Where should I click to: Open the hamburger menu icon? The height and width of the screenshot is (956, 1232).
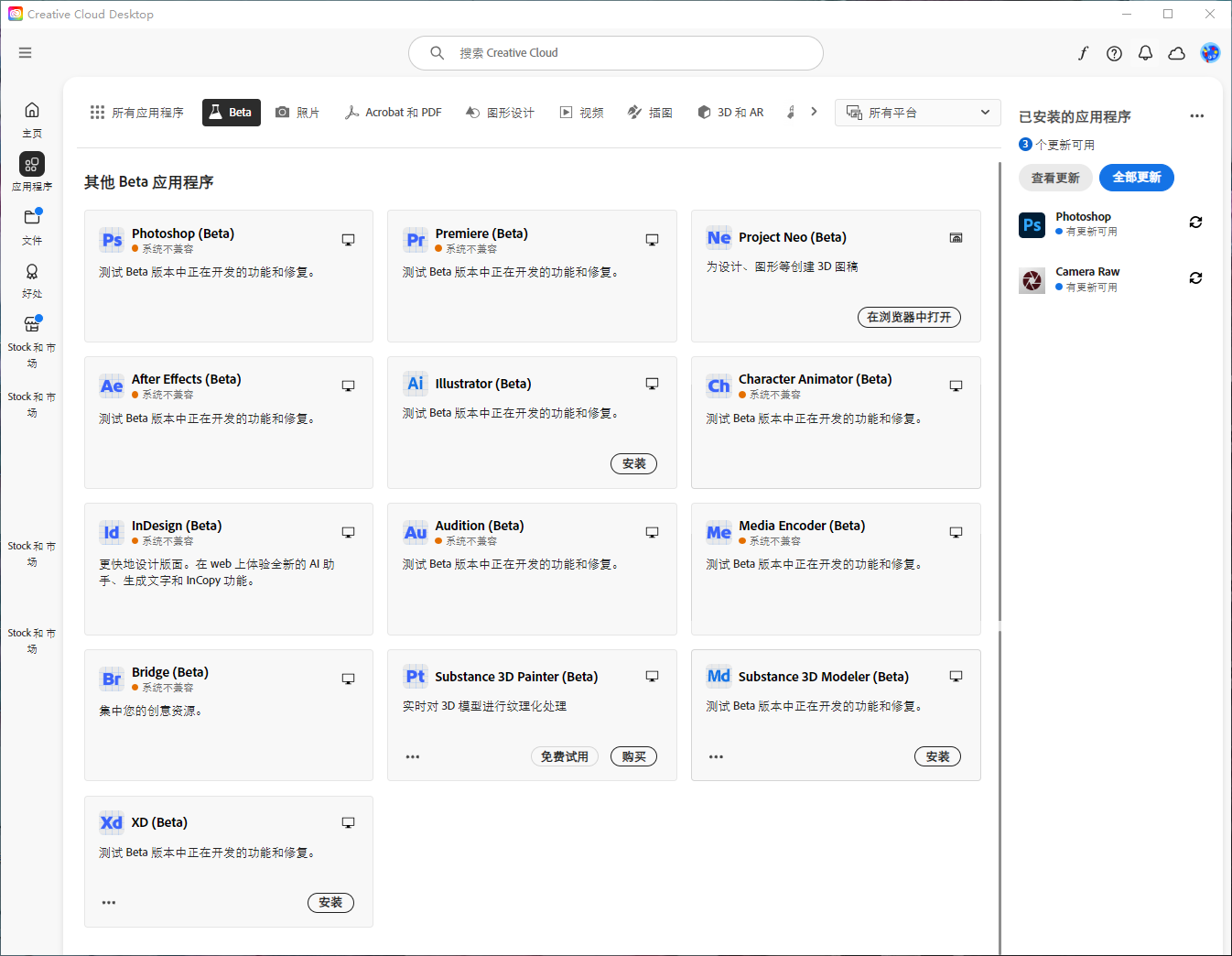pos(25,53)
